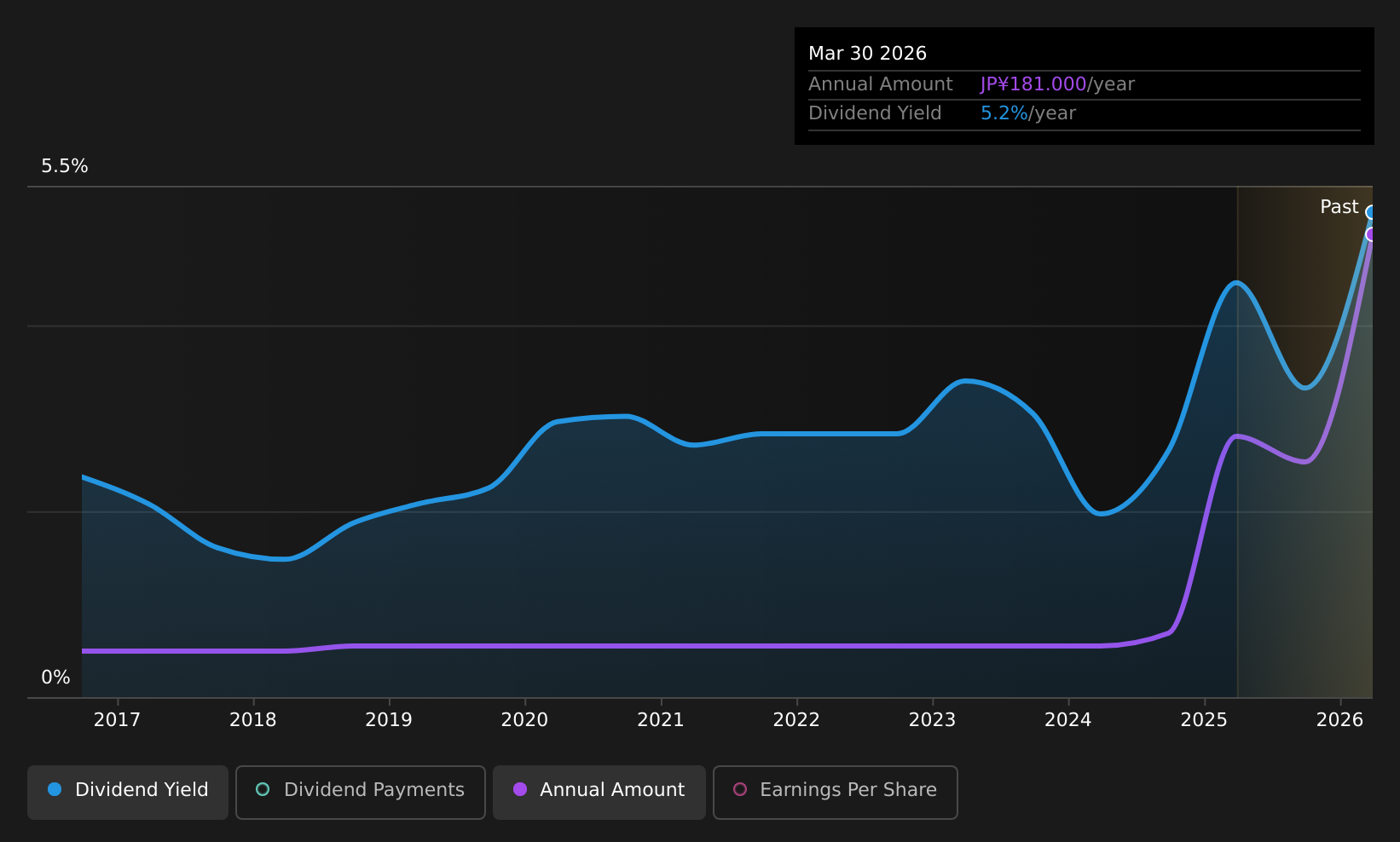The width and height of the screenshot is (1400, 842).
Task: Click the 5.2% dividend yield value
Action: 1004,113
